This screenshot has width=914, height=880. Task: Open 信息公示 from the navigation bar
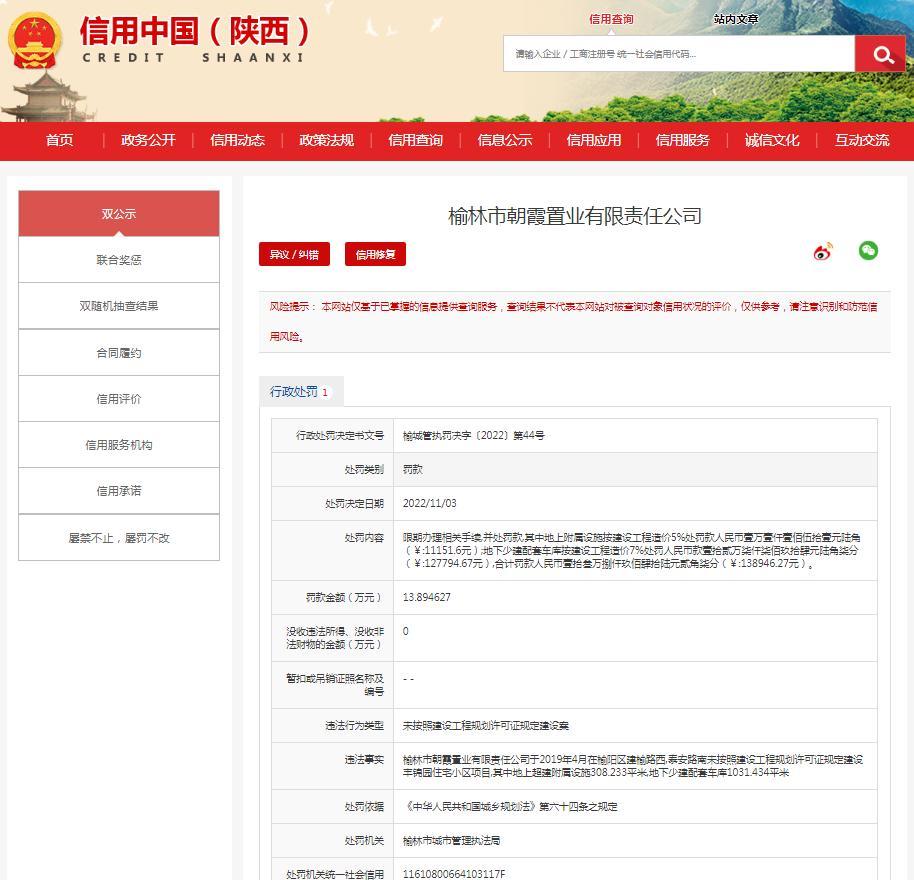pos(504,140)
